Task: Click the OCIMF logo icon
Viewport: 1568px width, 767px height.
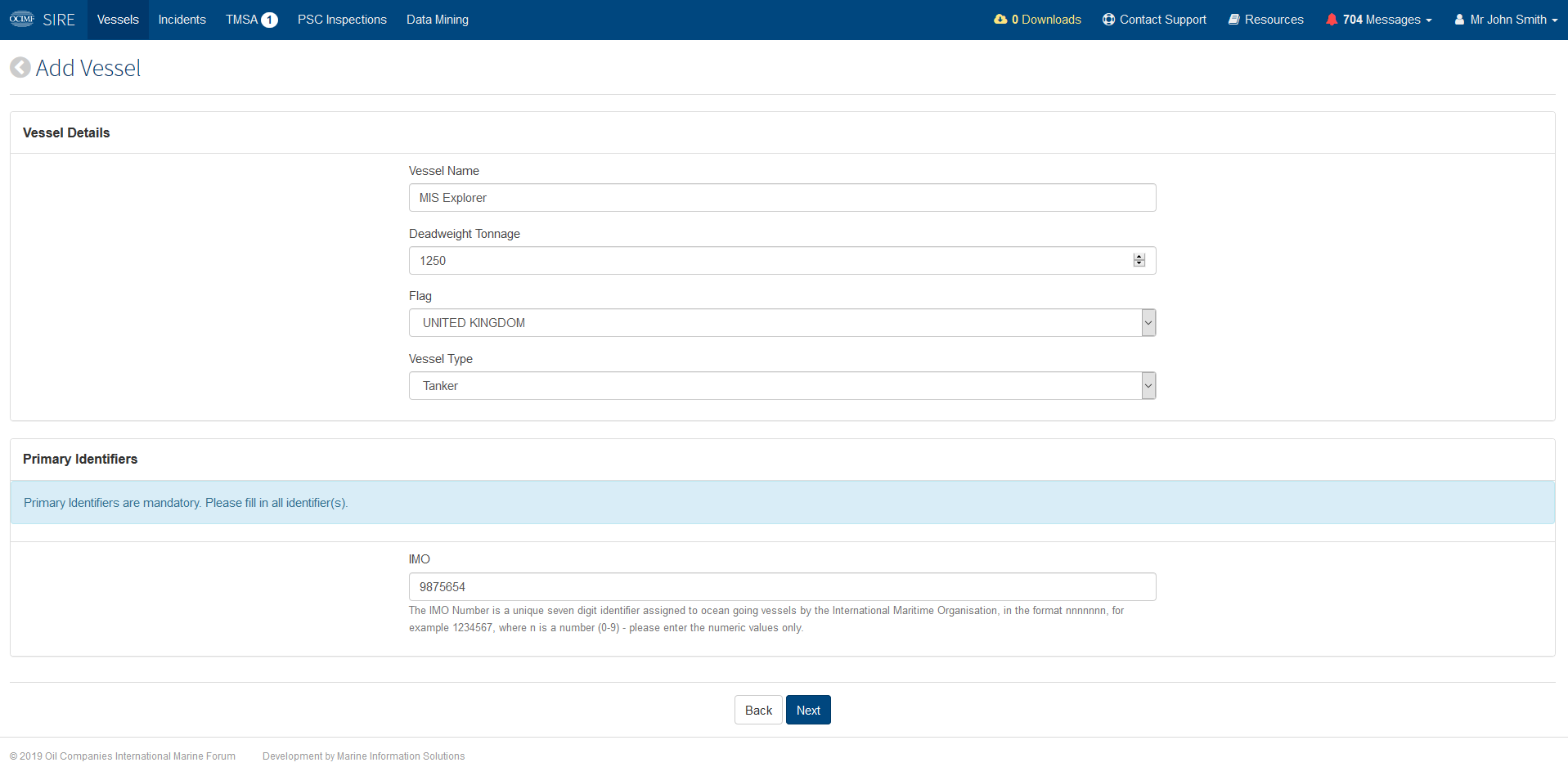Action: 22,20
